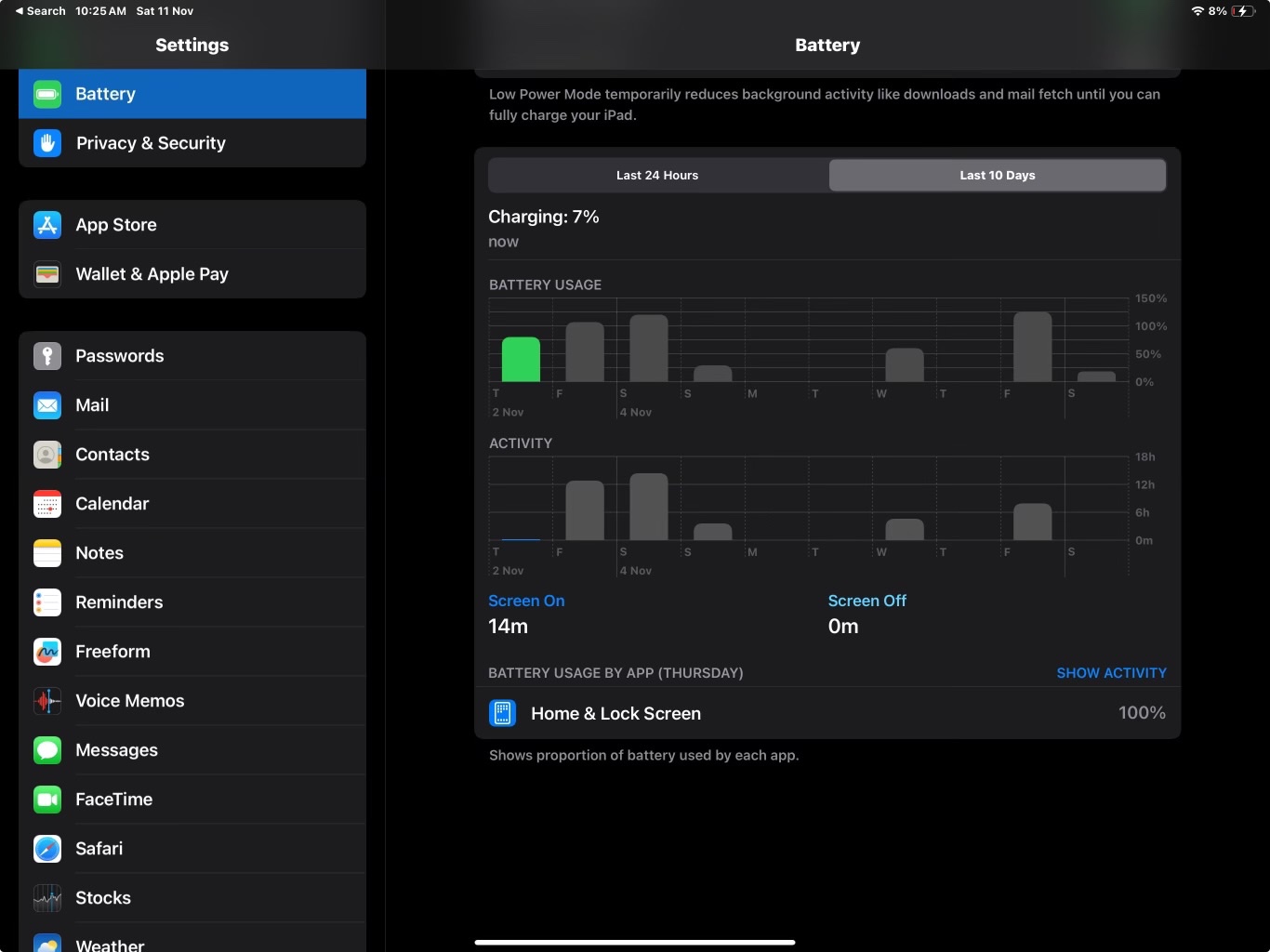
Task: Select the last Friday battery usage bar
Action: click(1032, 347)
